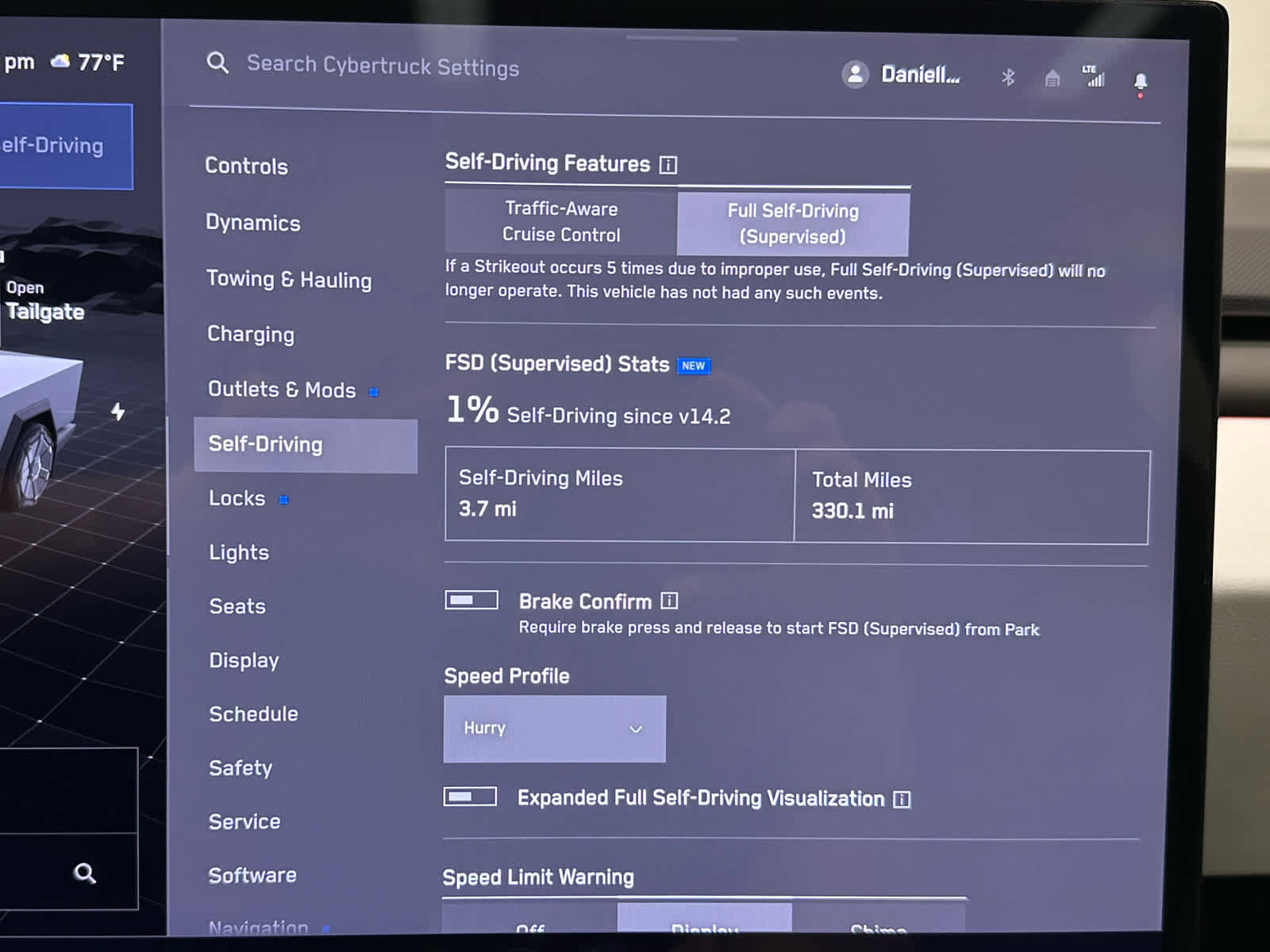Open info icon beside Self-Driving Features
This screenshot has width=1270, height=952.
[x=668, y=165]
